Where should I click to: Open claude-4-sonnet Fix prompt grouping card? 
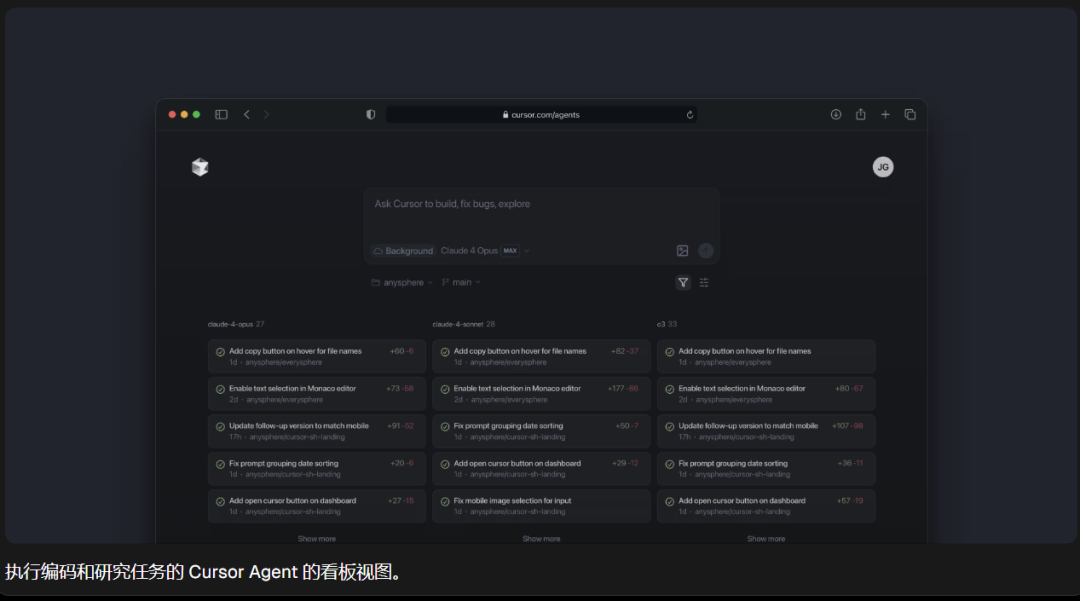point(541,431)
